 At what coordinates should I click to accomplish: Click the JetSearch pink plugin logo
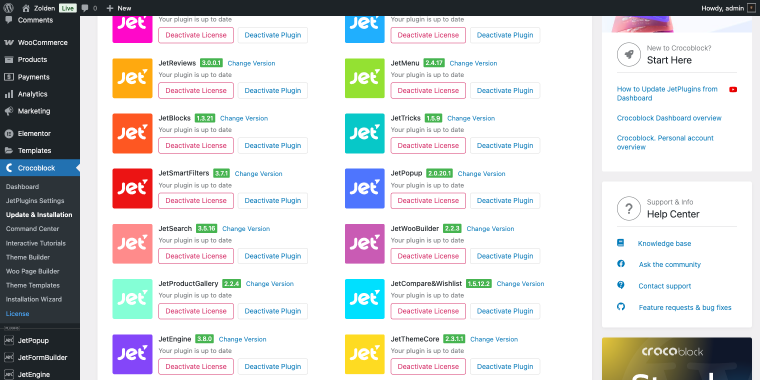click(x=132, y=244)
